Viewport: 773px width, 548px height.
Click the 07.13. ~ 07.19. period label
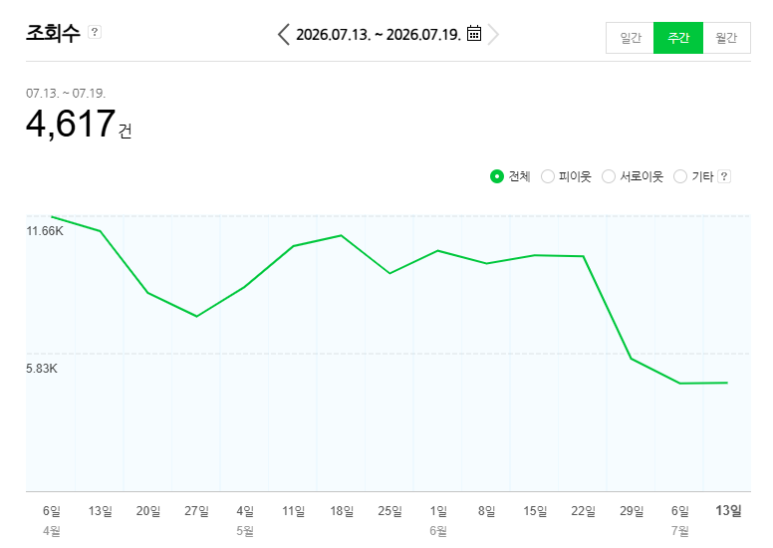tap(66, 93)
